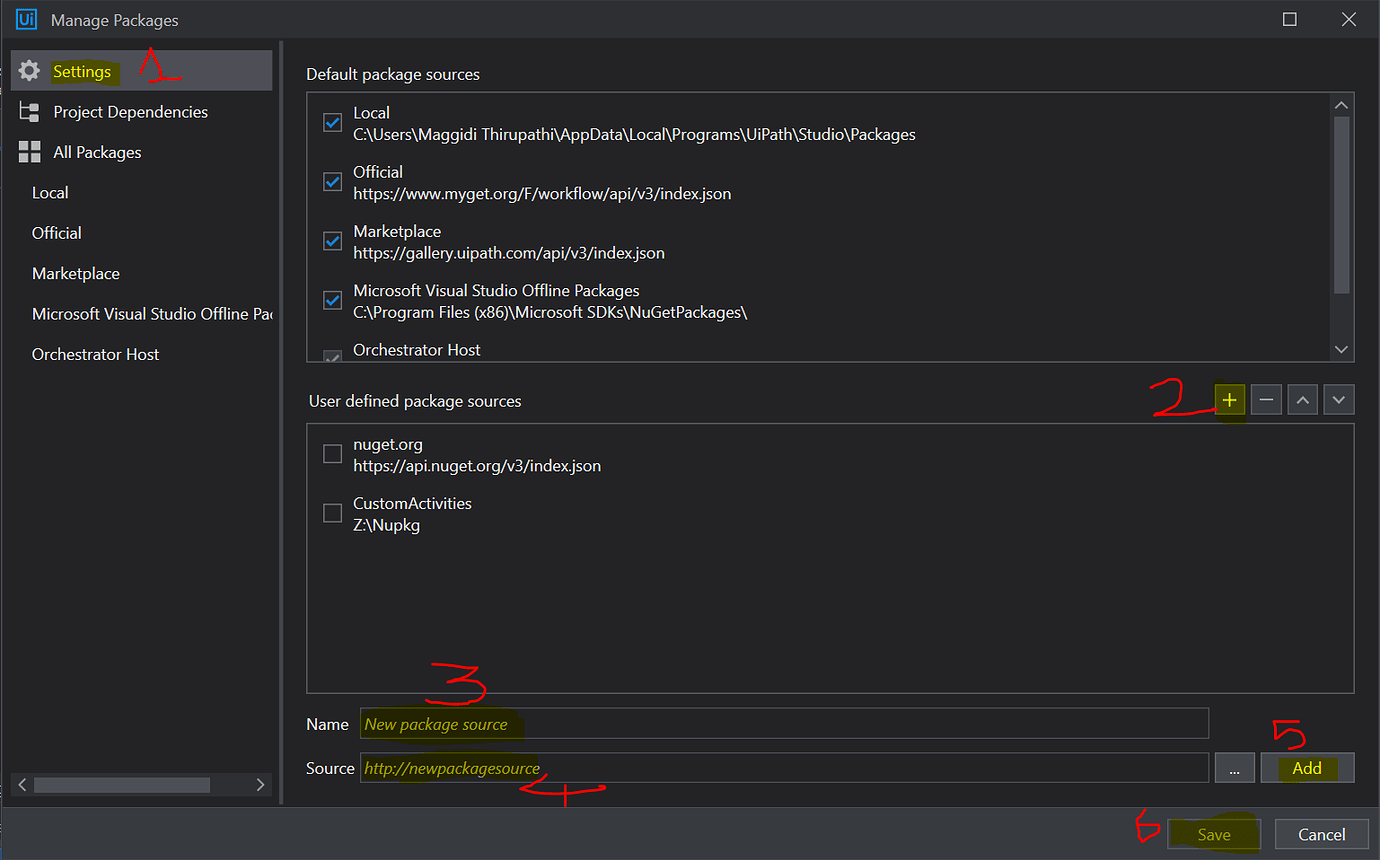Click the gallery.uipath.com URL text
The image size is (1380, 860).
[x=509, y=253]
